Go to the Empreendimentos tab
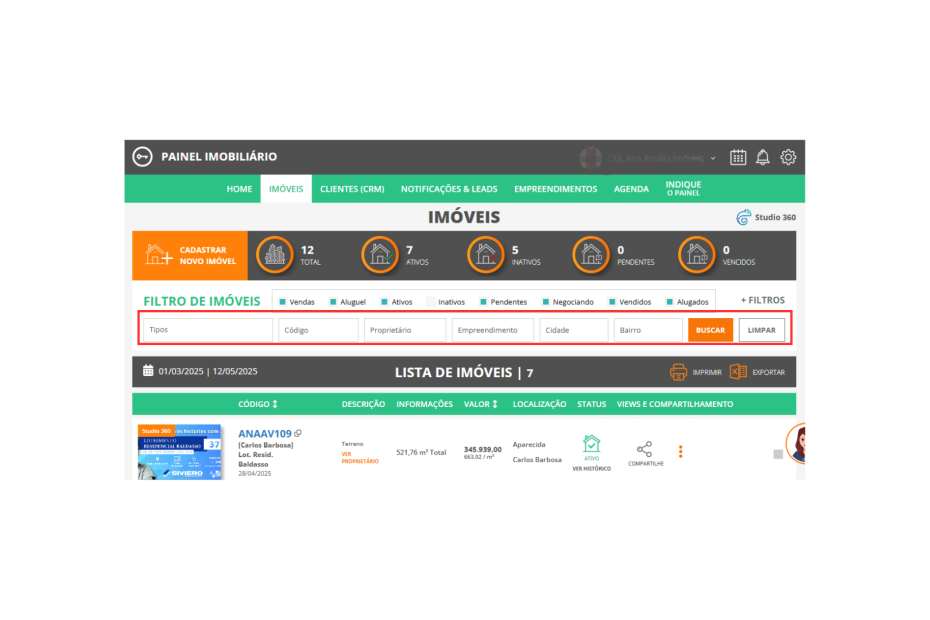The height and width of the screenshot is (620, 930). click(x=555, y=189)
